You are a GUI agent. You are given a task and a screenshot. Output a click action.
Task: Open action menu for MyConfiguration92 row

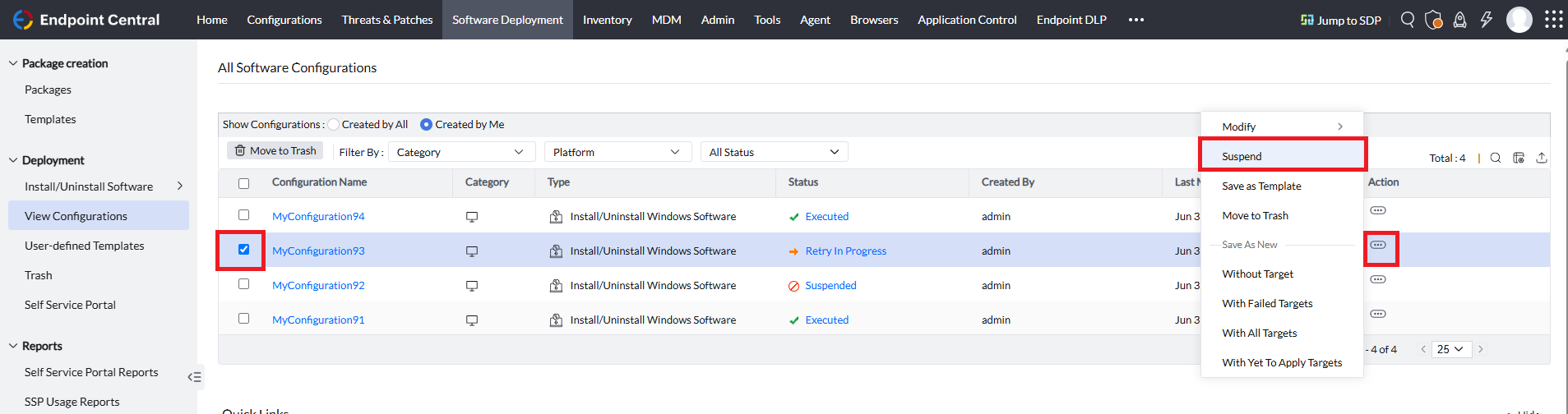click(x=1378, y=279)
